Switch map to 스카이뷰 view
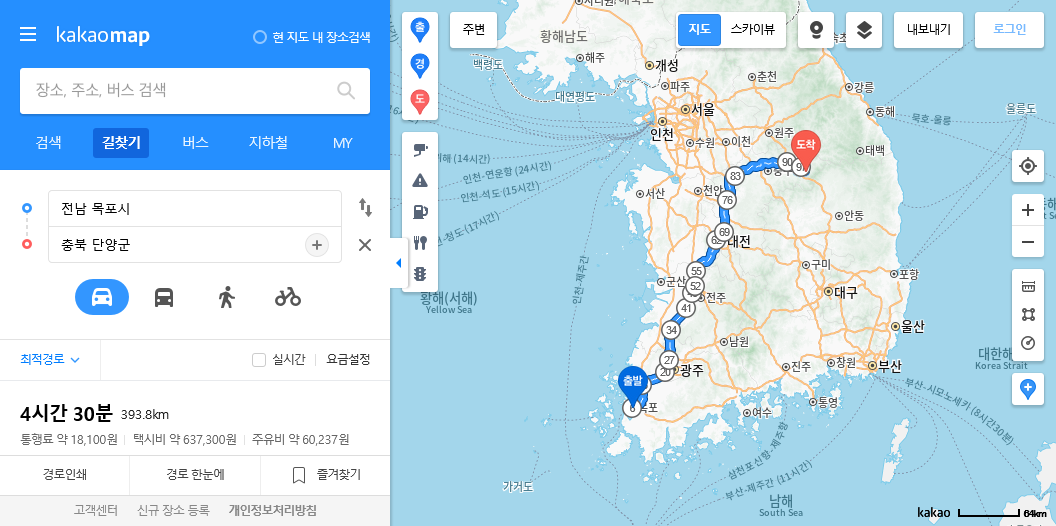Viewport: 1056px width, 526px height. point(753,30)
